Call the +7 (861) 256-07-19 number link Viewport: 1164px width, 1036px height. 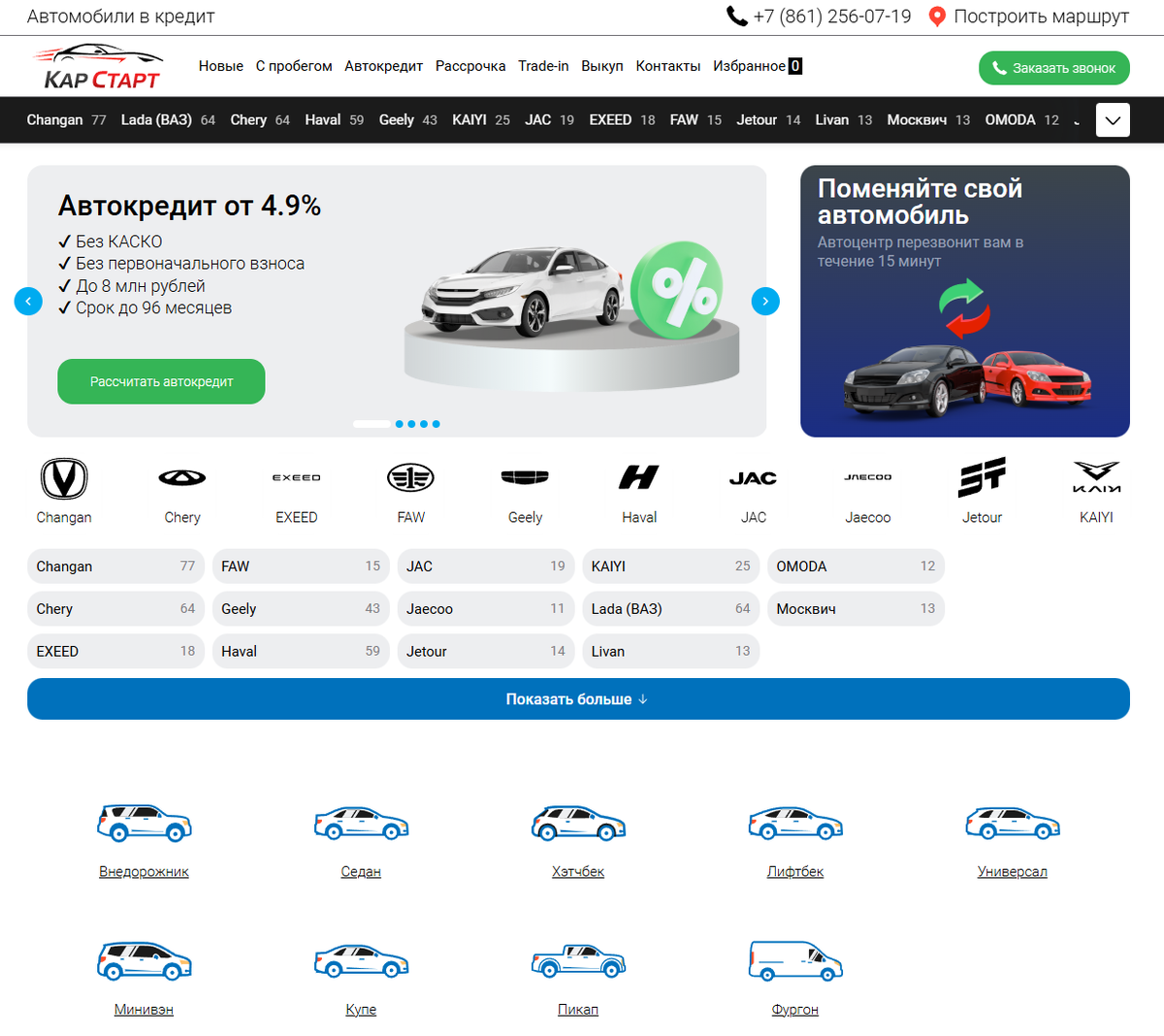tap(832, 16)
